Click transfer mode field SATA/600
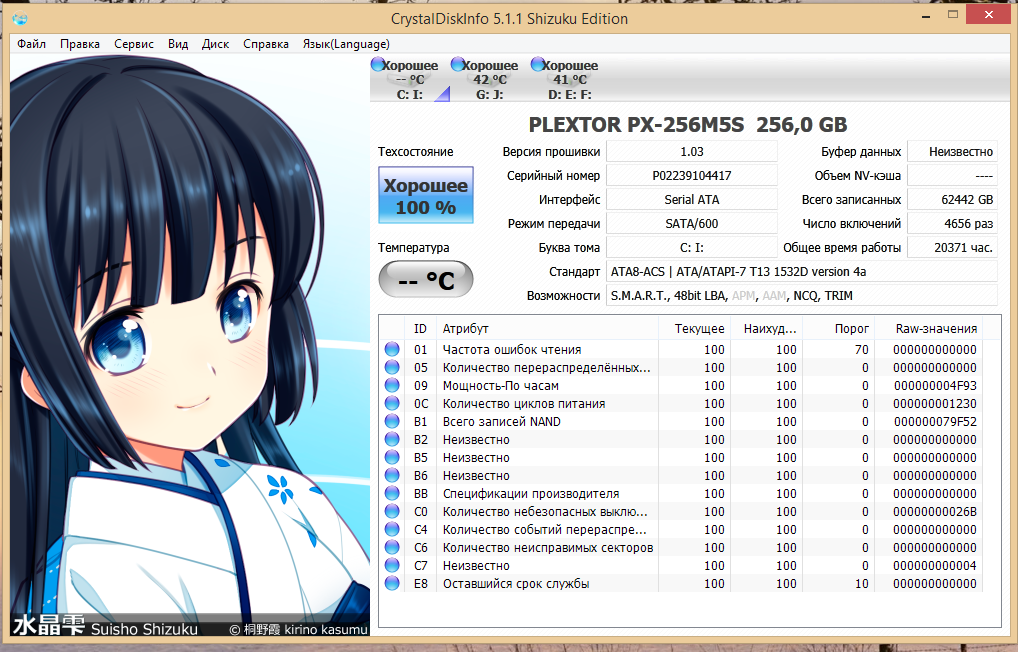1018x652 pixels. (x=691, y=223)
